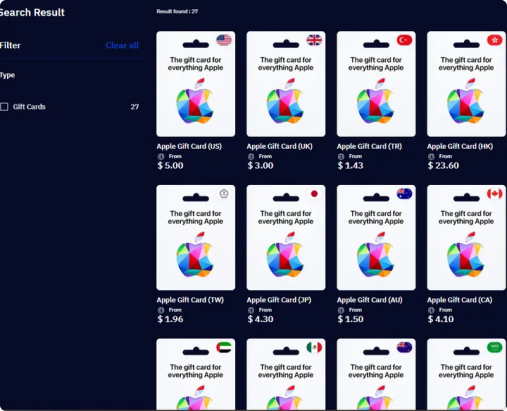Click the Type filter heading
This screenshot has height=411, width=507.
7,75
